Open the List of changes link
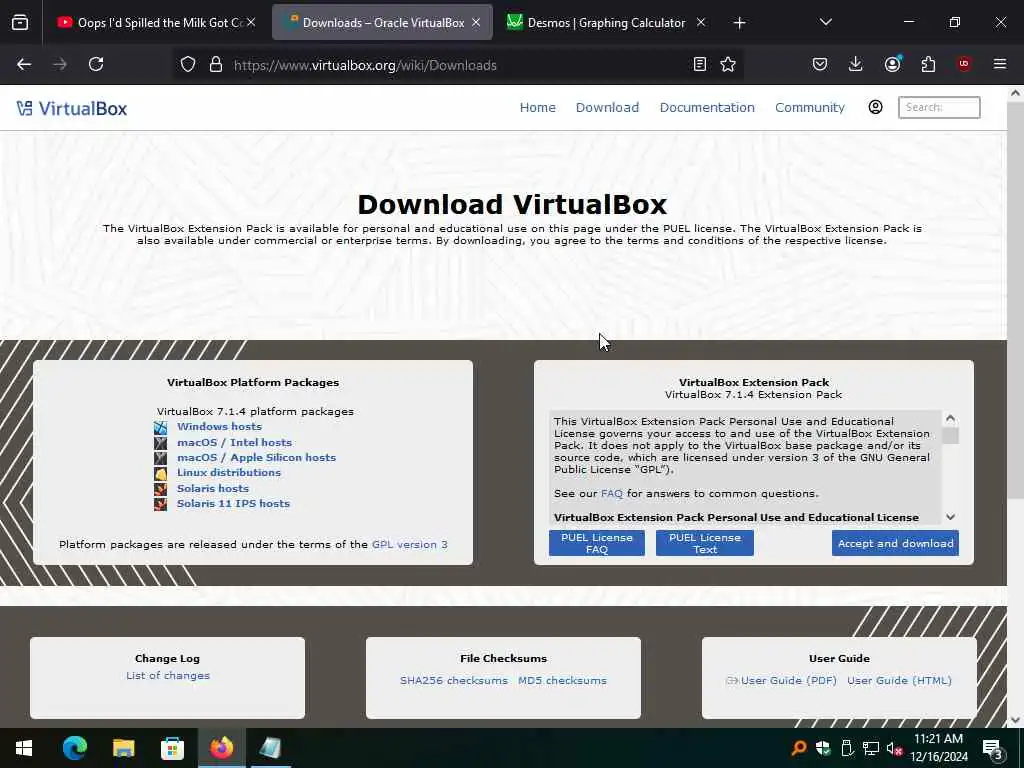1024x768 pixels. (x=168, y=675)
